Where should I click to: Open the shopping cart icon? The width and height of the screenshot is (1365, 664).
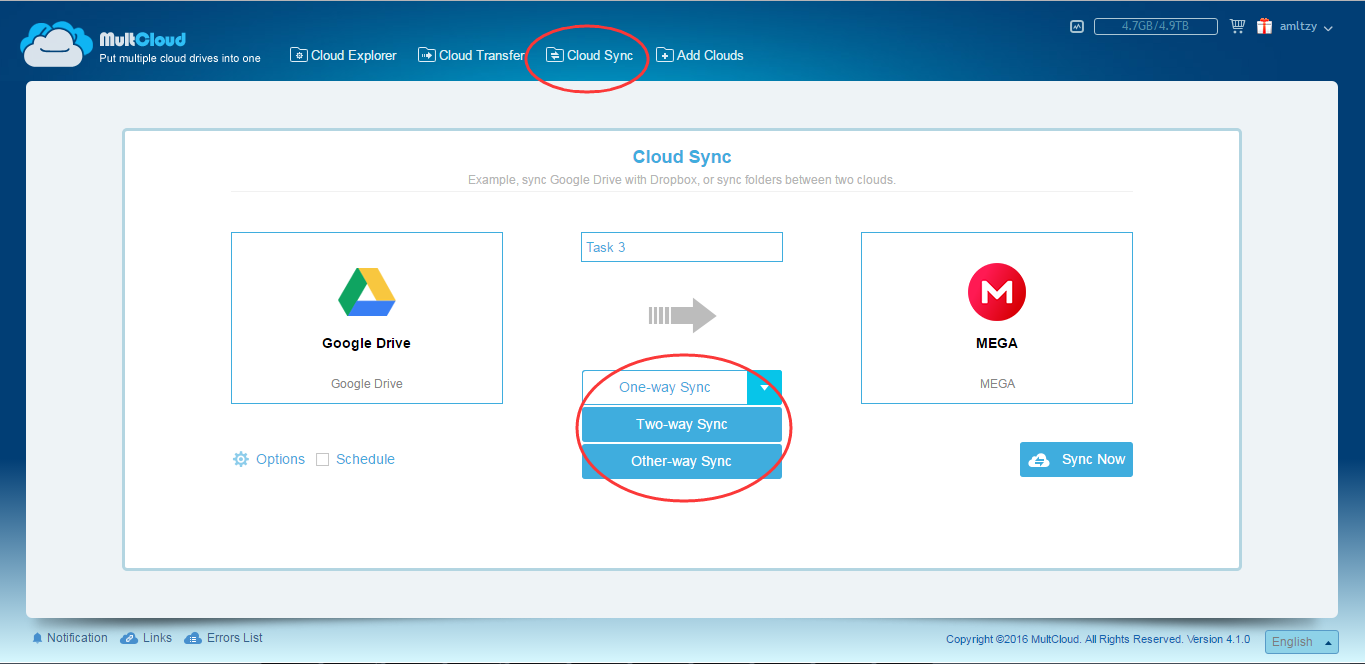pyautogui.click(x=1237, y=27)
